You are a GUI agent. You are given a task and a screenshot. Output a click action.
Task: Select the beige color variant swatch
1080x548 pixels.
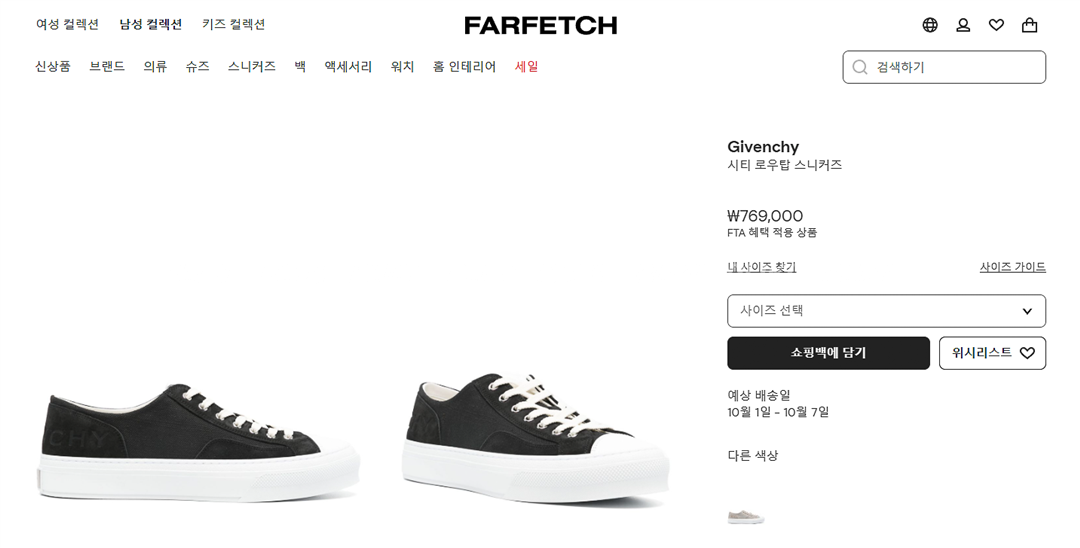(746, 516)
